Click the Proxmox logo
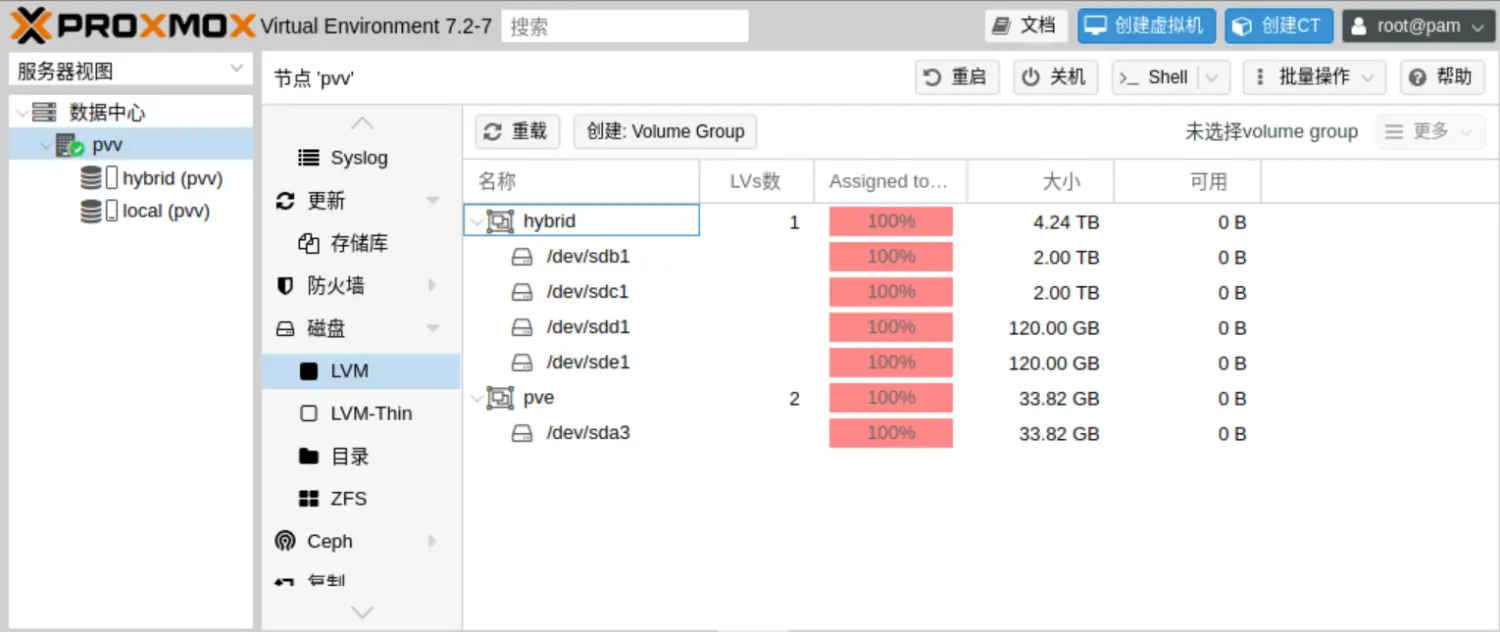1500x632 pixels. (x=132, y=26)
